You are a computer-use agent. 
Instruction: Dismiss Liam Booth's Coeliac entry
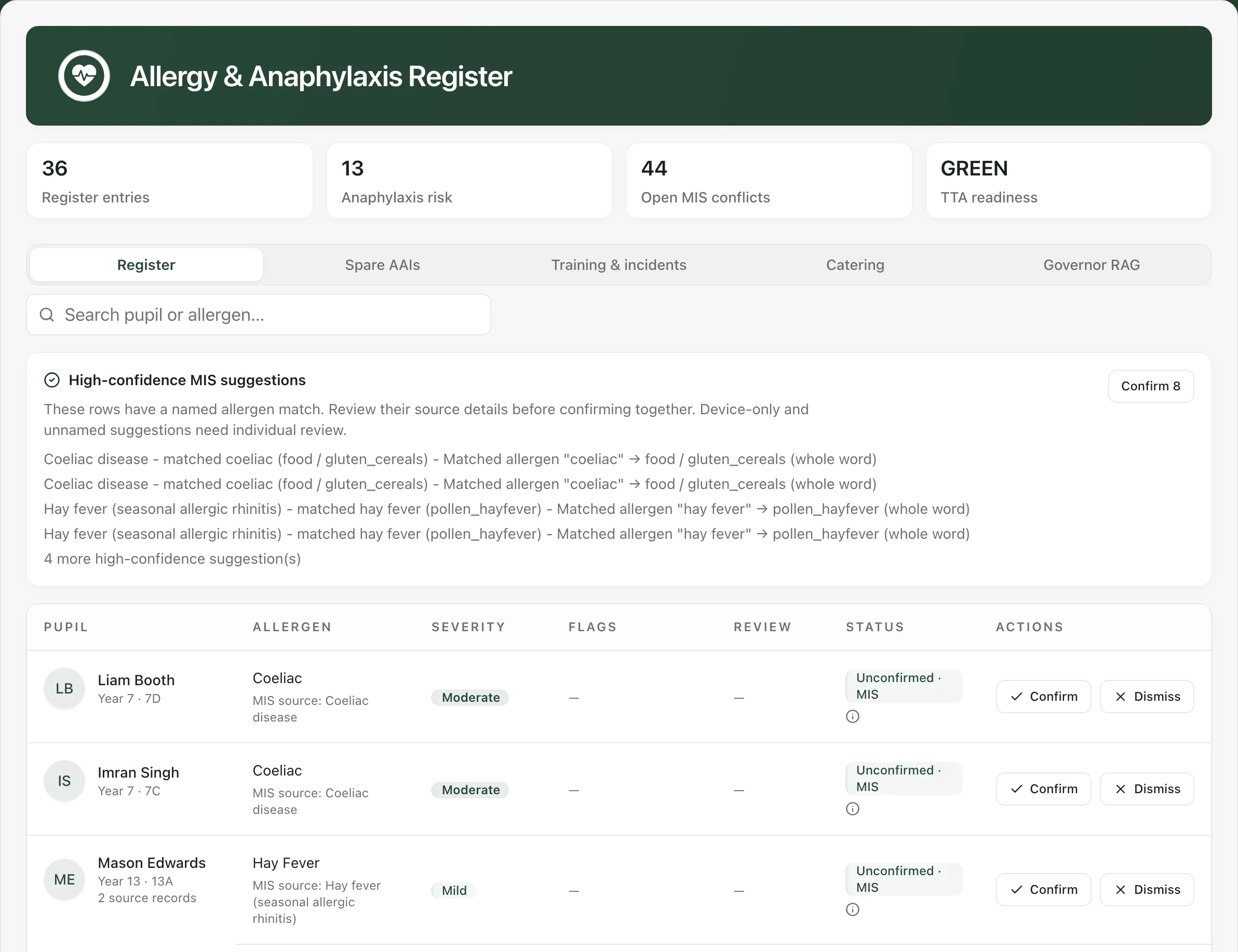tap(1147, 697)
